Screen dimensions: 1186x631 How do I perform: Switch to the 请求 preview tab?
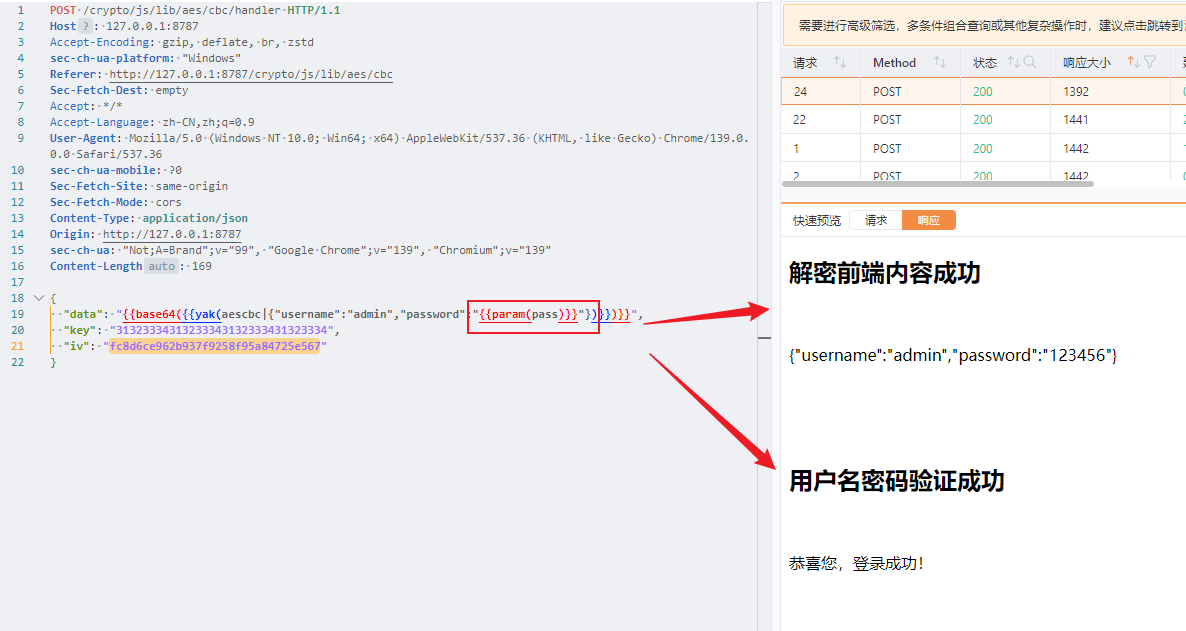coord(876,220)
